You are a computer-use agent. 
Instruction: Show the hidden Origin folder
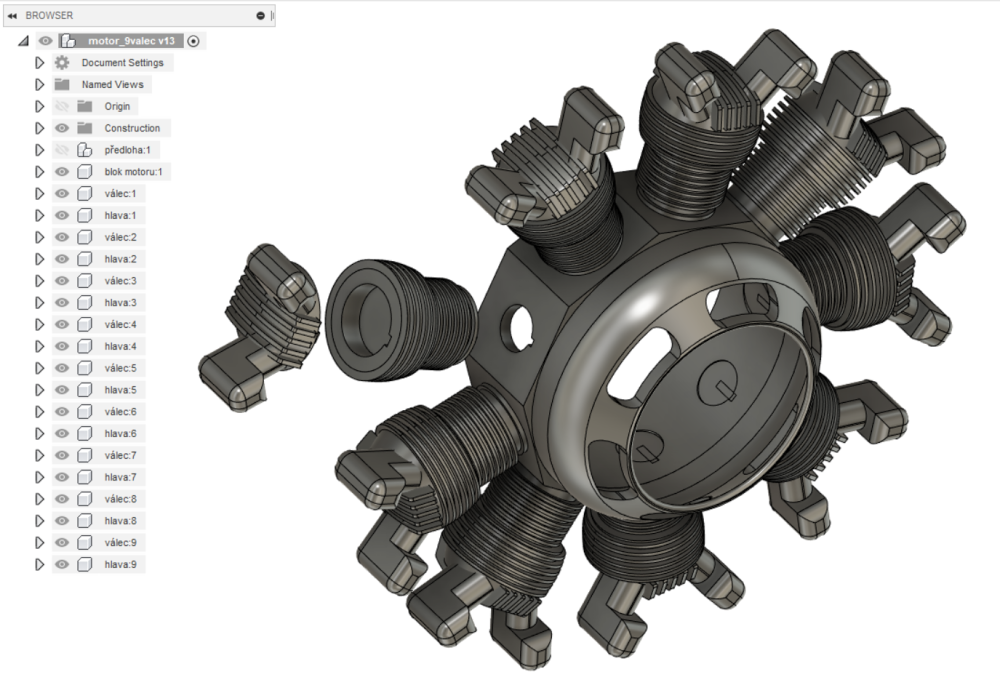(62, 106)
